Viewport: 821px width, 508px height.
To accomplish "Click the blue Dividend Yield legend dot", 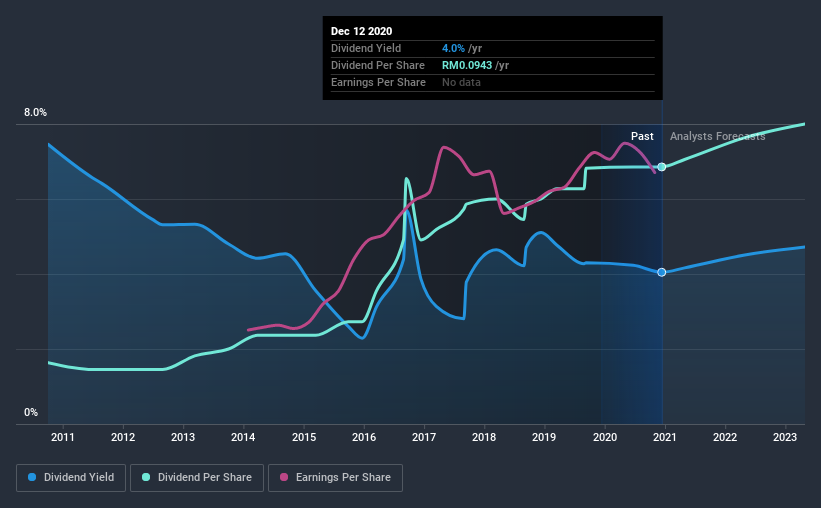I will tap(32, 477).
